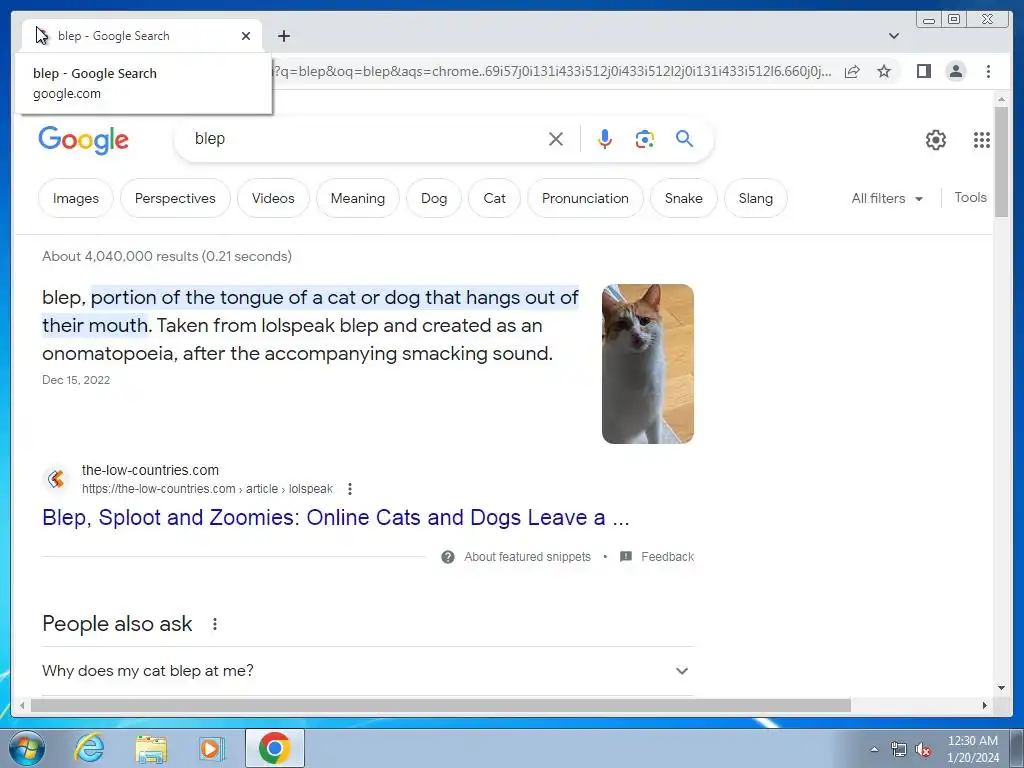The image size is (1024, 768).
Task: Start voice search with microphone icon
Action: click(605, 139)
